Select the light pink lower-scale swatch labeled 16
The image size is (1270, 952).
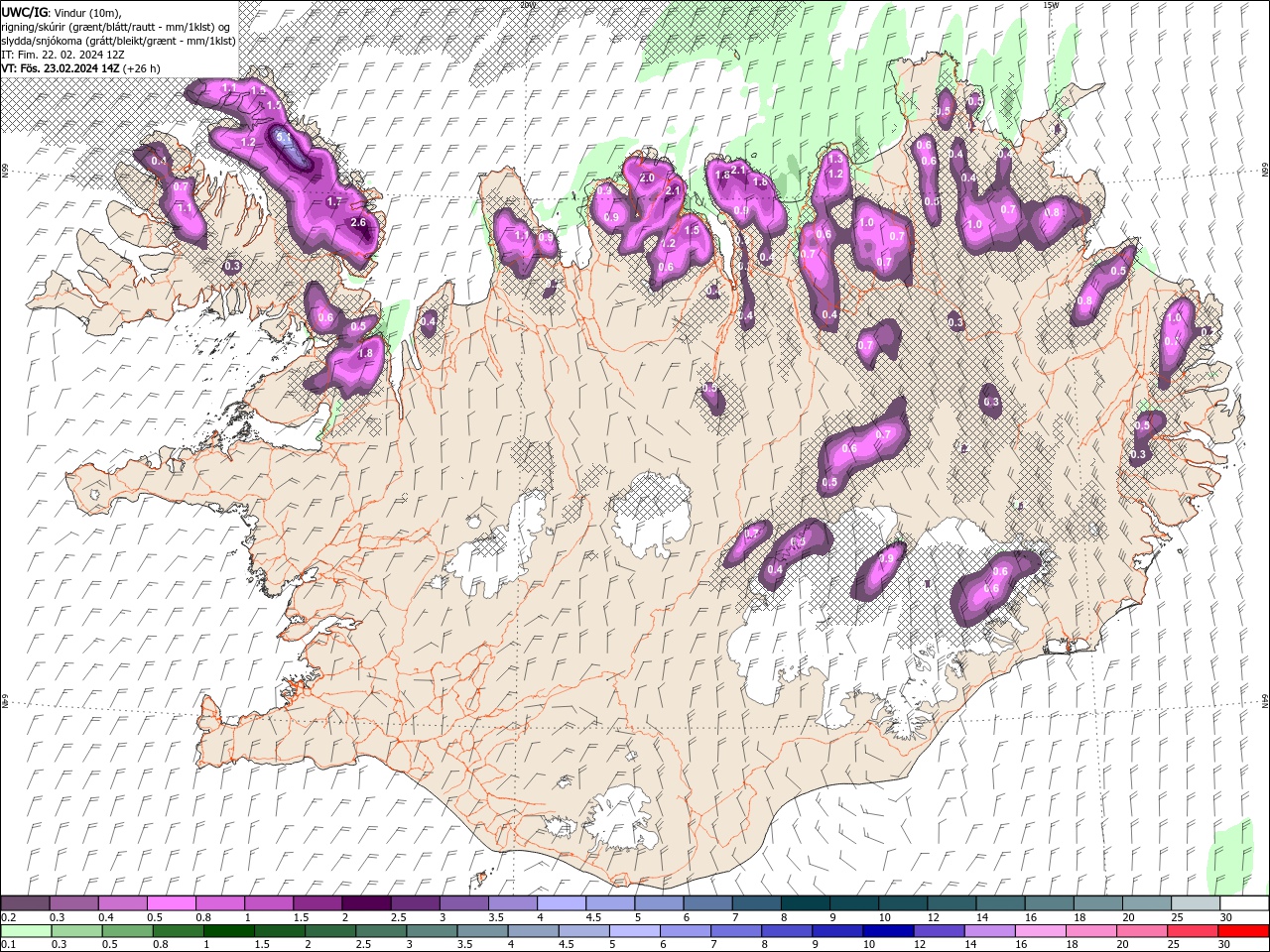[1041, 931]
